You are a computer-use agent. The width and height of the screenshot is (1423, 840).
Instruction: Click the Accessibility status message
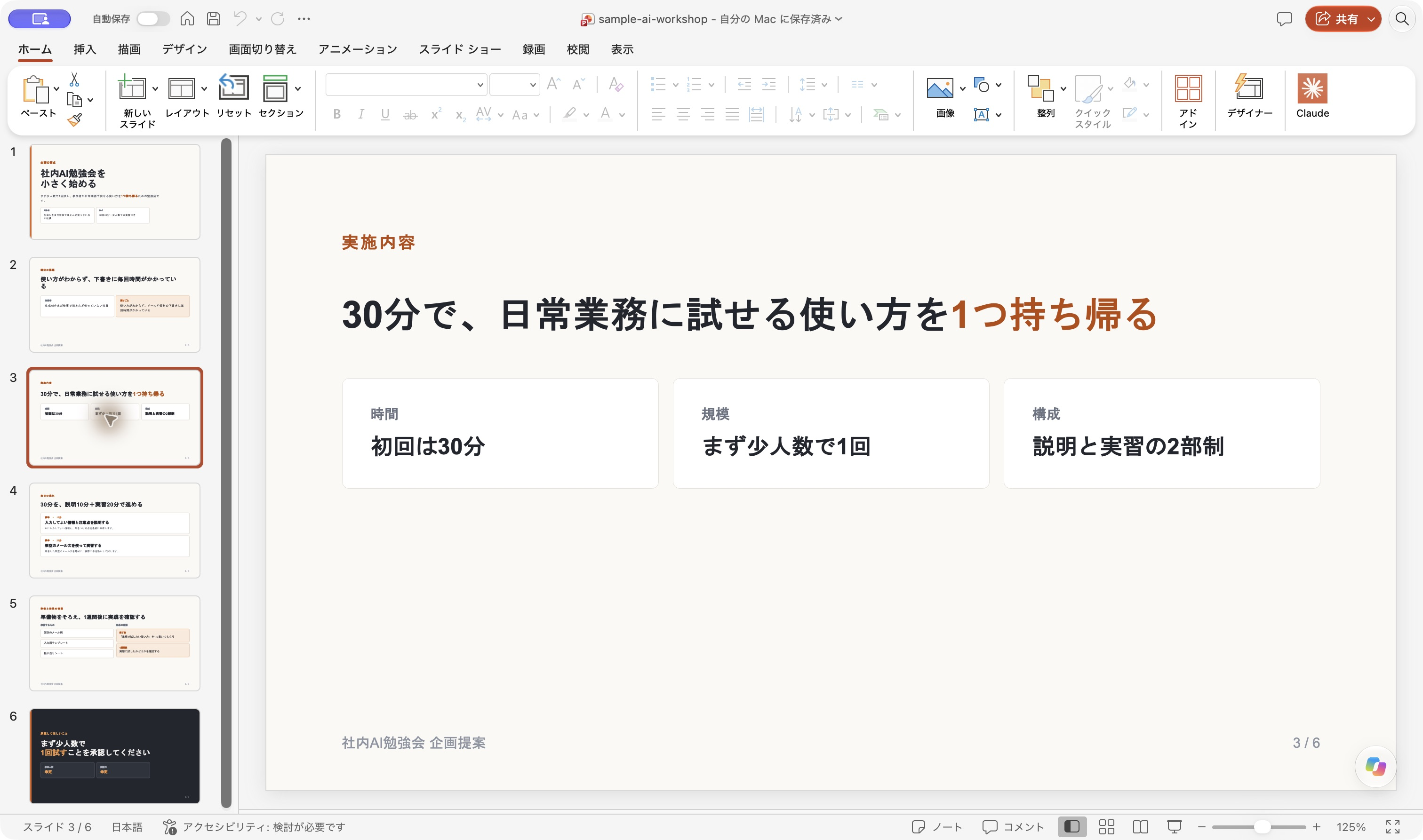click(x=254, y=827)
